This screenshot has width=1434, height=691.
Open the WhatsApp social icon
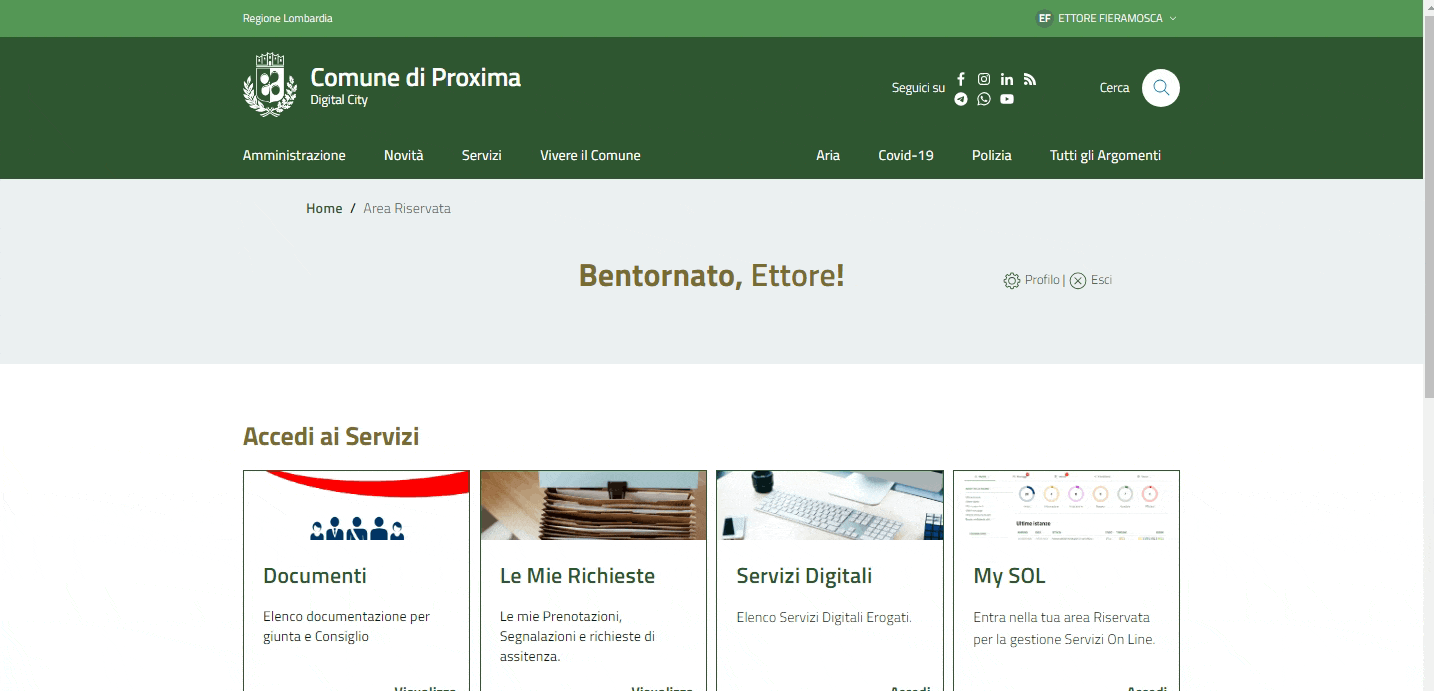tap(984, 99)
